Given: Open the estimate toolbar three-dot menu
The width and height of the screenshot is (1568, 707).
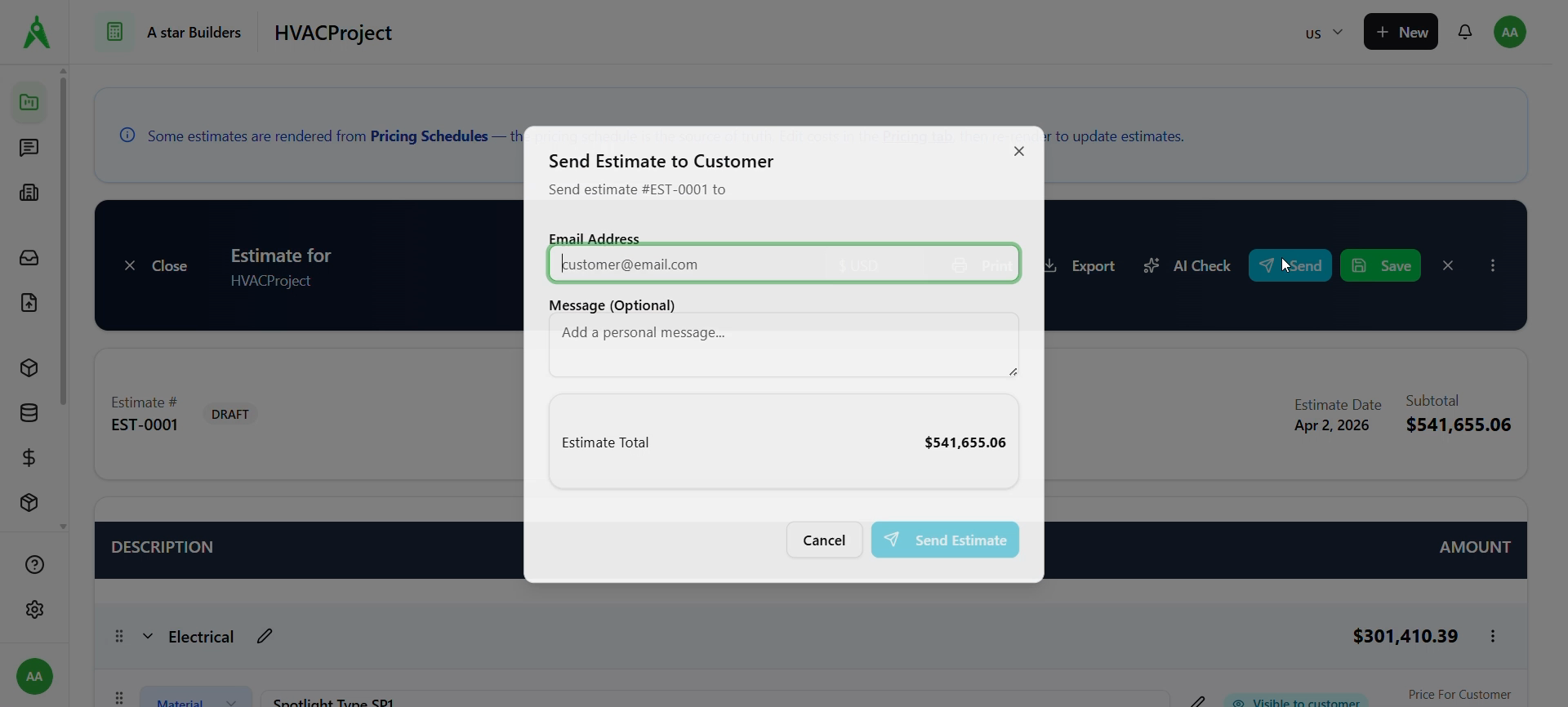Looking at the screenshot, I should click(x=1493, y=265).
